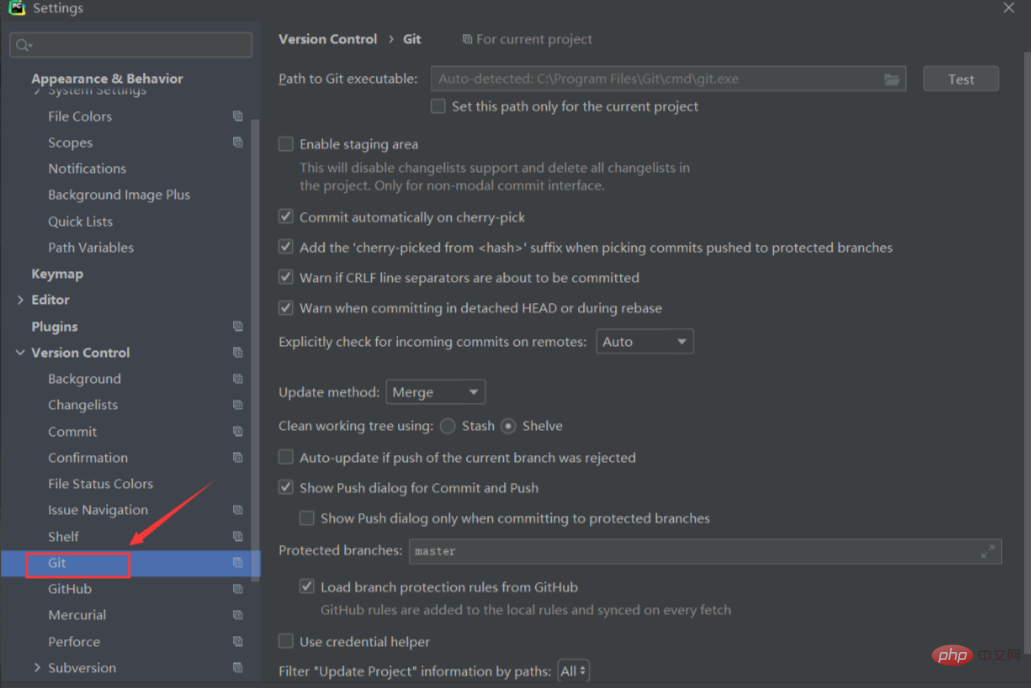The height and width of the screenshot is (688, 1031).
Task: Click the folder browse icon for Git path
Action: 892,79
